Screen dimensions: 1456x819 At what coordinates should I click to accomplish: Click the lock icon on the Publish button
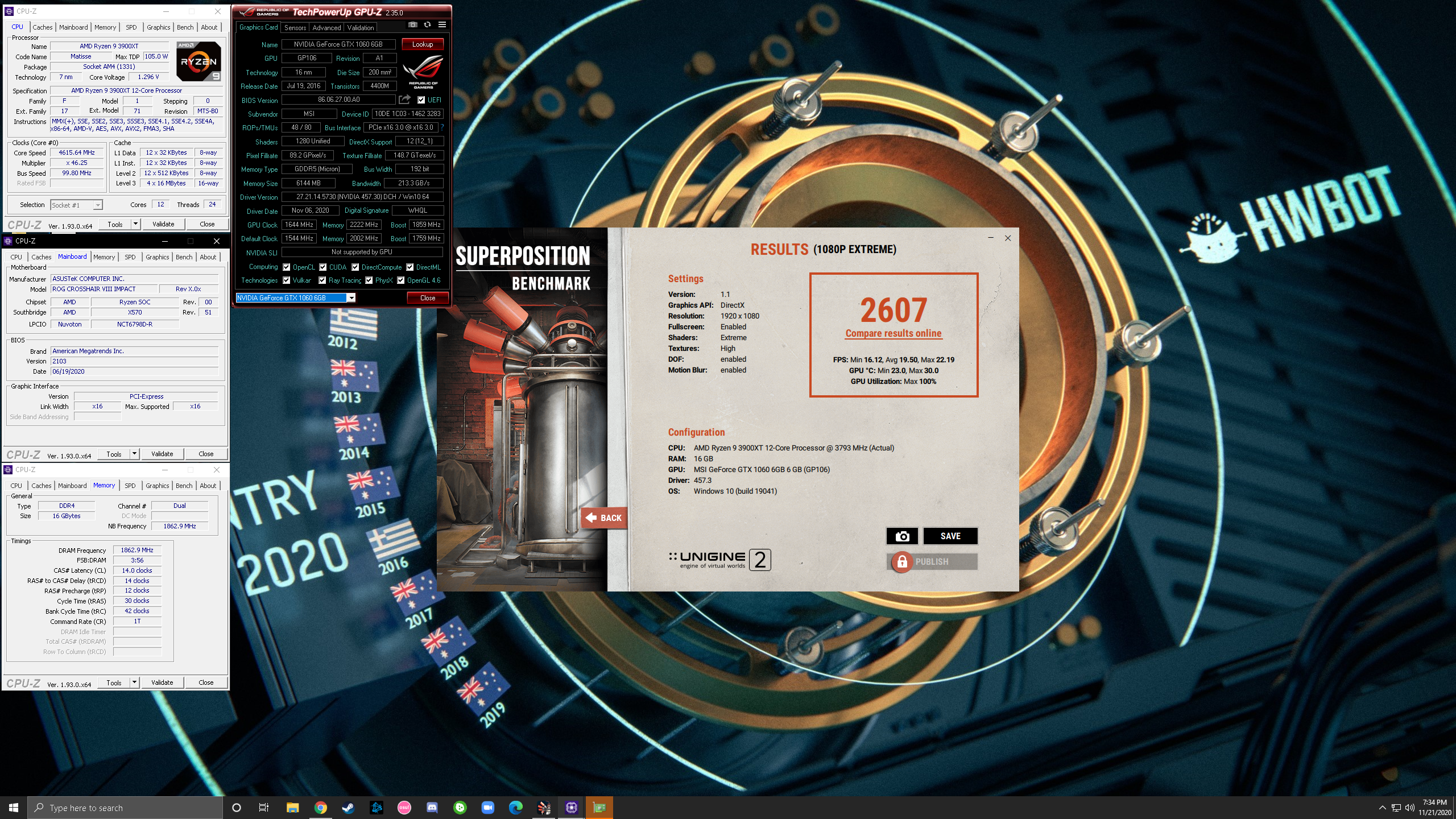(902, 562)
